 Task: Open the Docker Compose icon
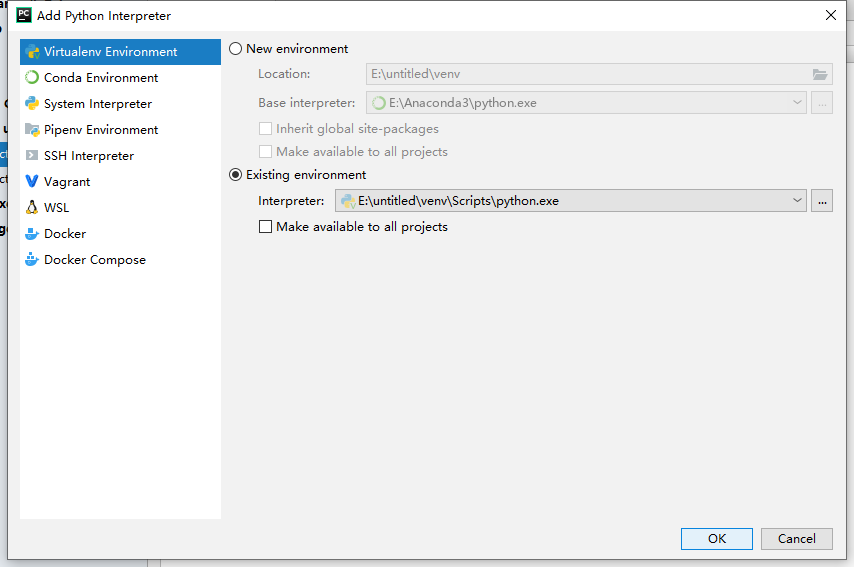click(32, 259)
